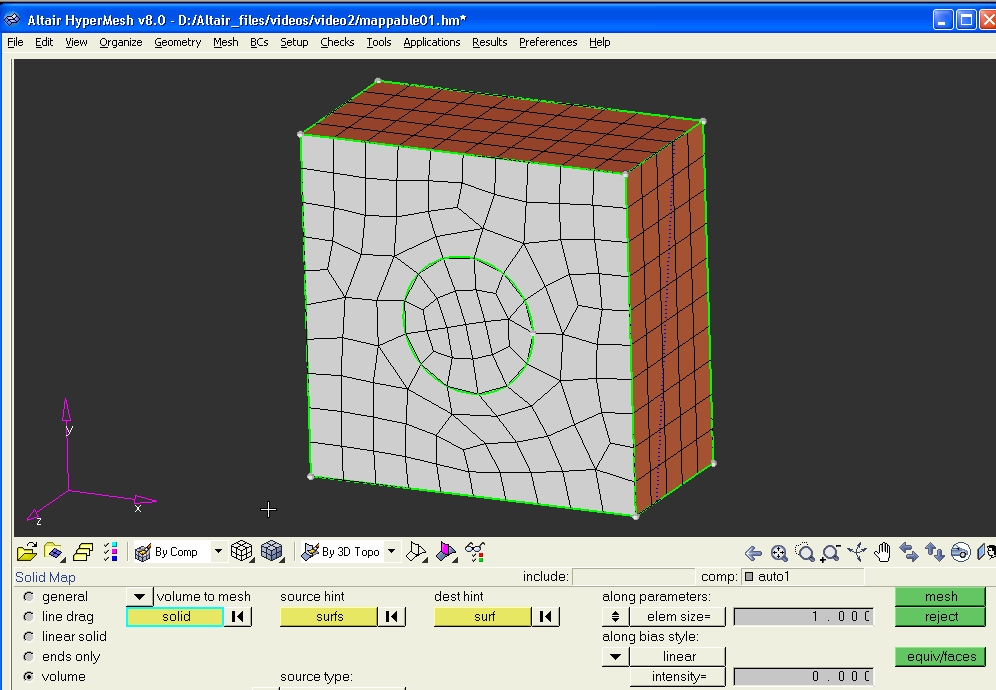Open the Checks menu
The height and width of the screenshot is (690, 996).
point(337,42)
